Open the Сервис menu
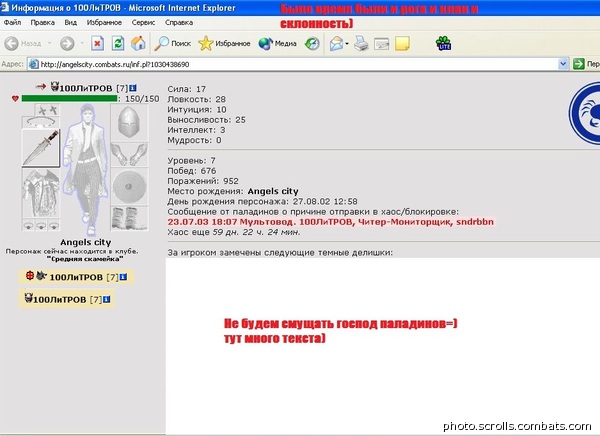Image resolution: width=600 pixels, height=436 pixels. [x=143, y=22]
